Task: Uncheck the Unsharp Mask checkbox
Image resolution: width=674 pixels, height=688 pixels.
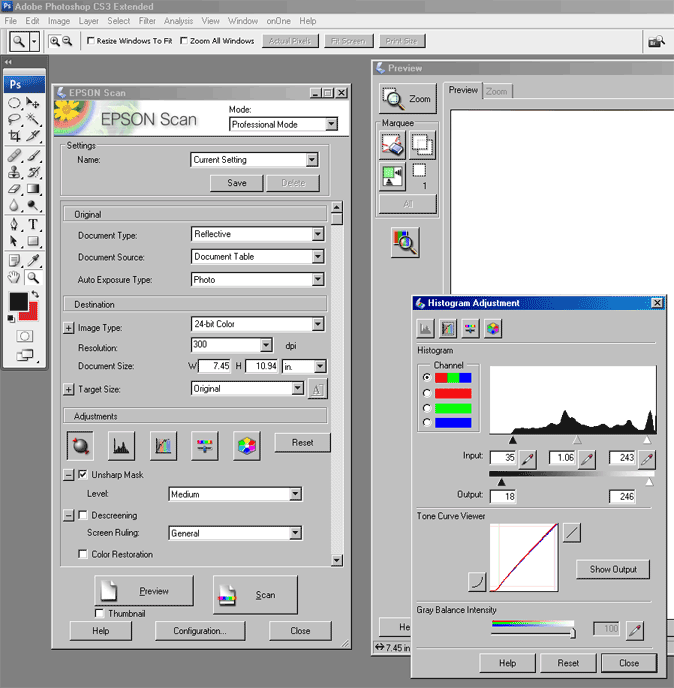Action: point(82,474)
